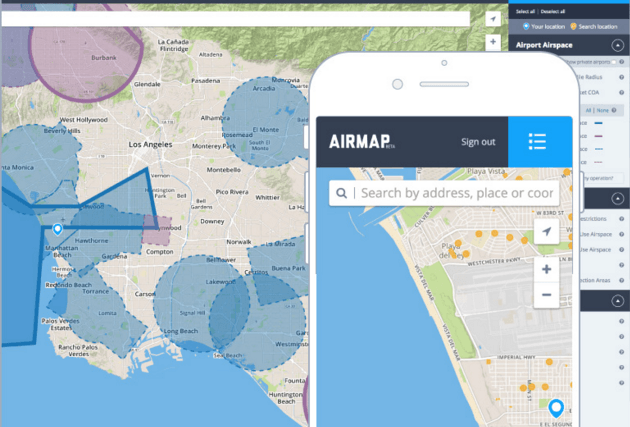Click the magnifier icon in phone search bar
The image size is (630, 427).
[x=342, y=193]
